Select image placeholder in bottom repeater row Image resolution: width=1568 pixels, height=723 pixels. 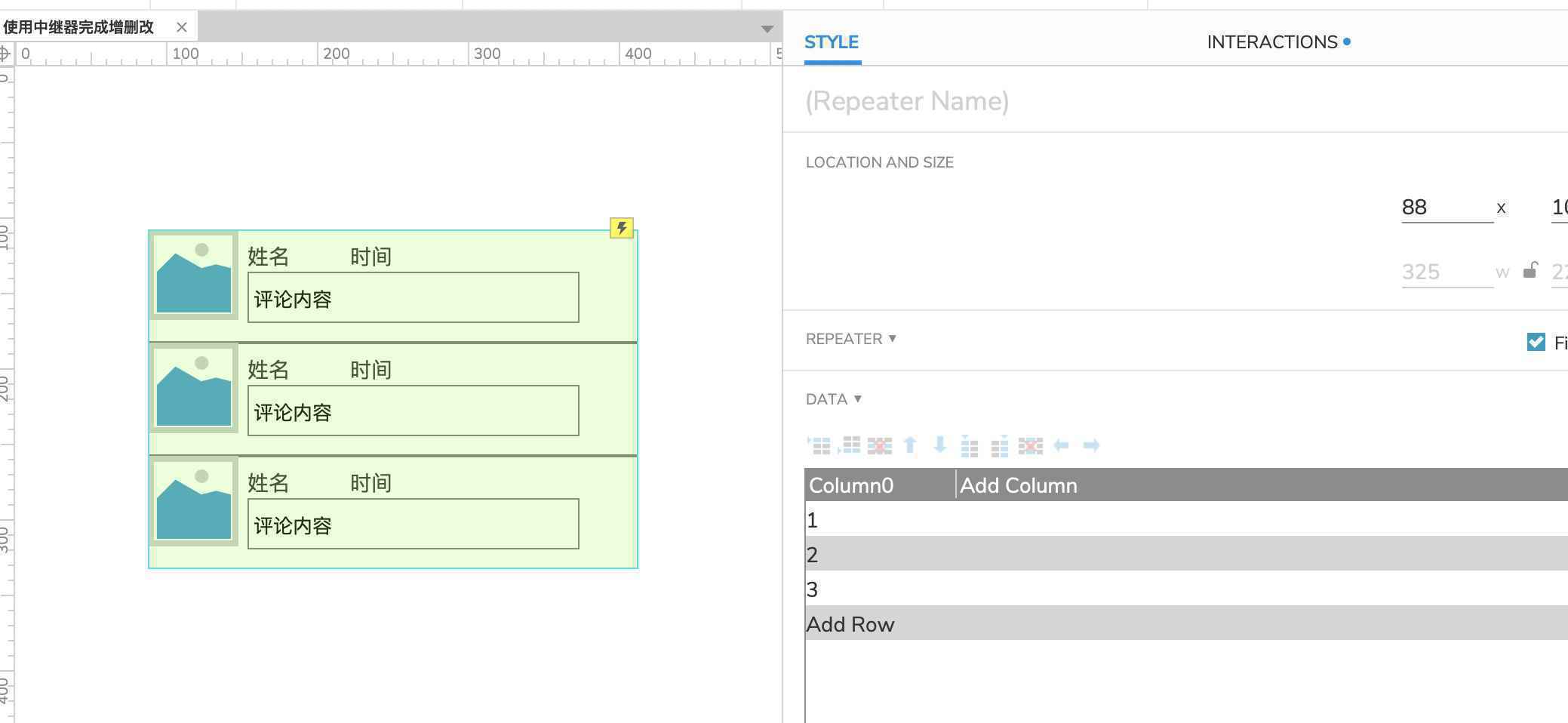pos(194,501)
